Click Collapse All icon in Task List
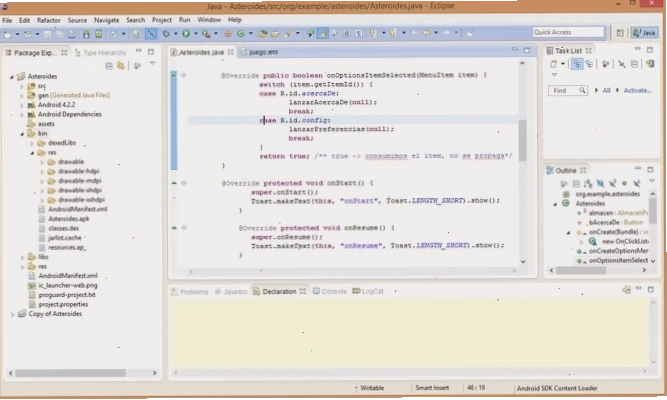Screen dimensions: 667x400 [634, 64]
